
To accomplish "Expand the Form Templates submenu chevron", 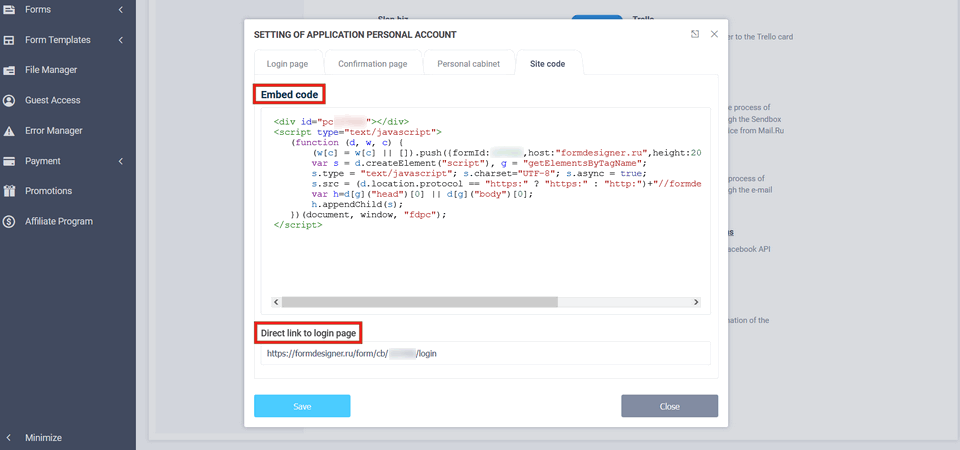I will click(121, 40).
